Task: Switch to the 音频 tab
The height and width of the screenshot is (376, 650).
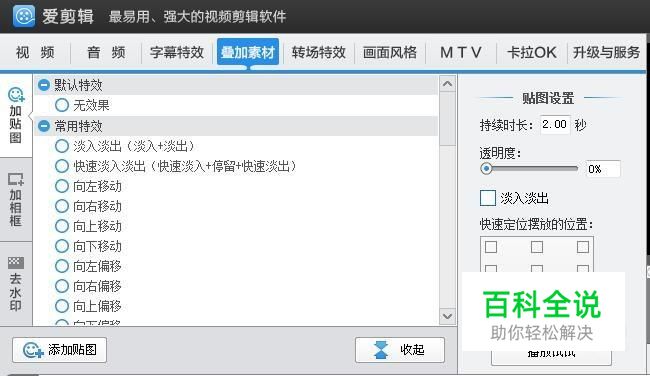Action: pos(106,53)
